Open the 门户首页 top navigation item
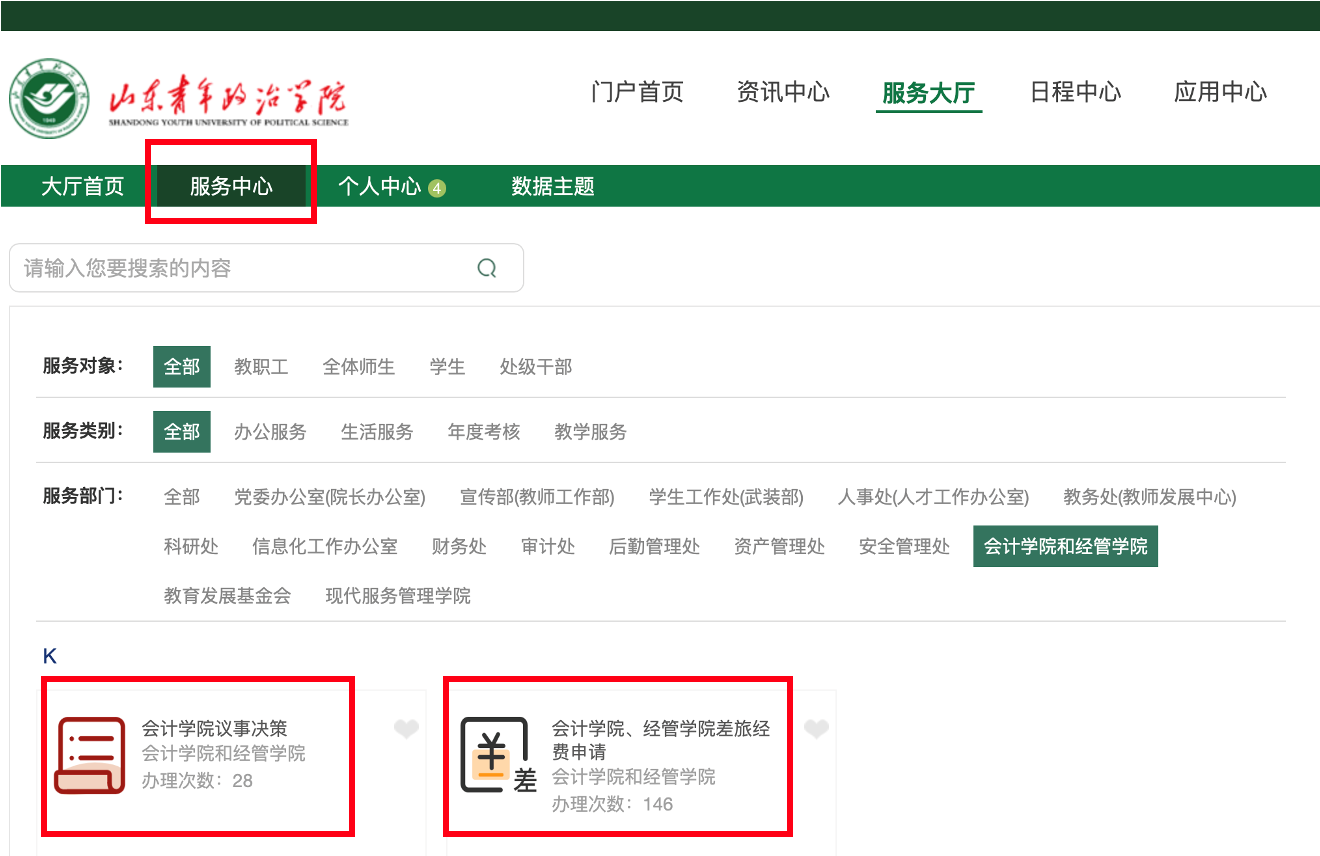 pyautogui.click(x=637, y=93)
